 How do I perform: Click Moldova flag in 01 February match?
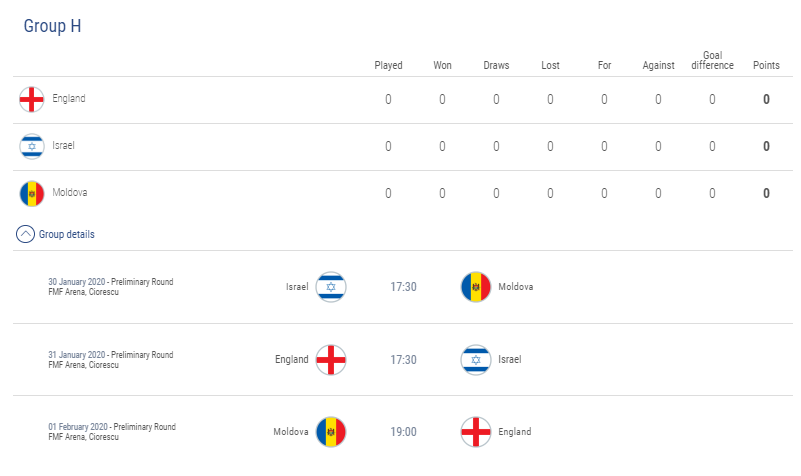pyautogui.click(x=331, y=432)
